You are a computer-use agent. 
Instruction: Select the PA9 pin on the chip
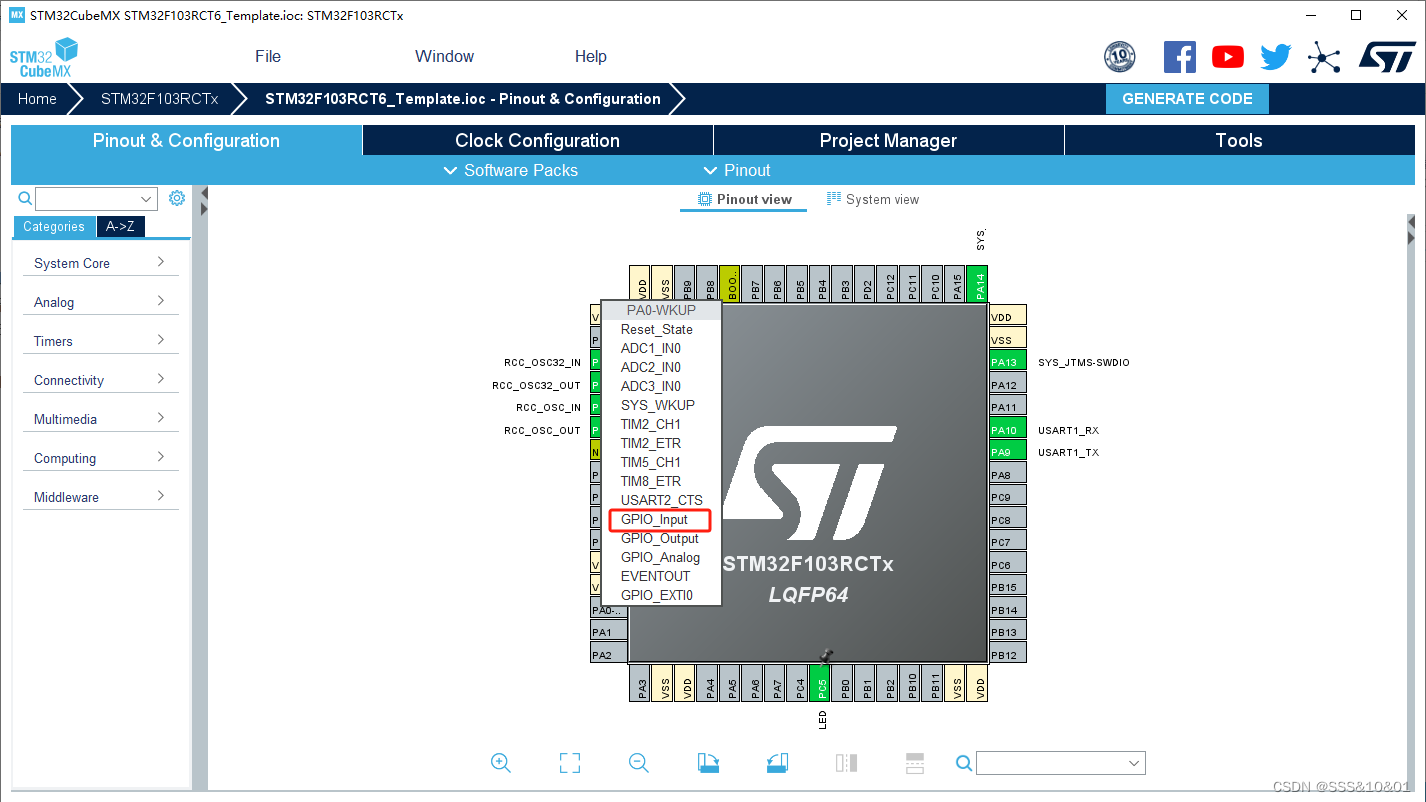click(x=1008, y=452)
